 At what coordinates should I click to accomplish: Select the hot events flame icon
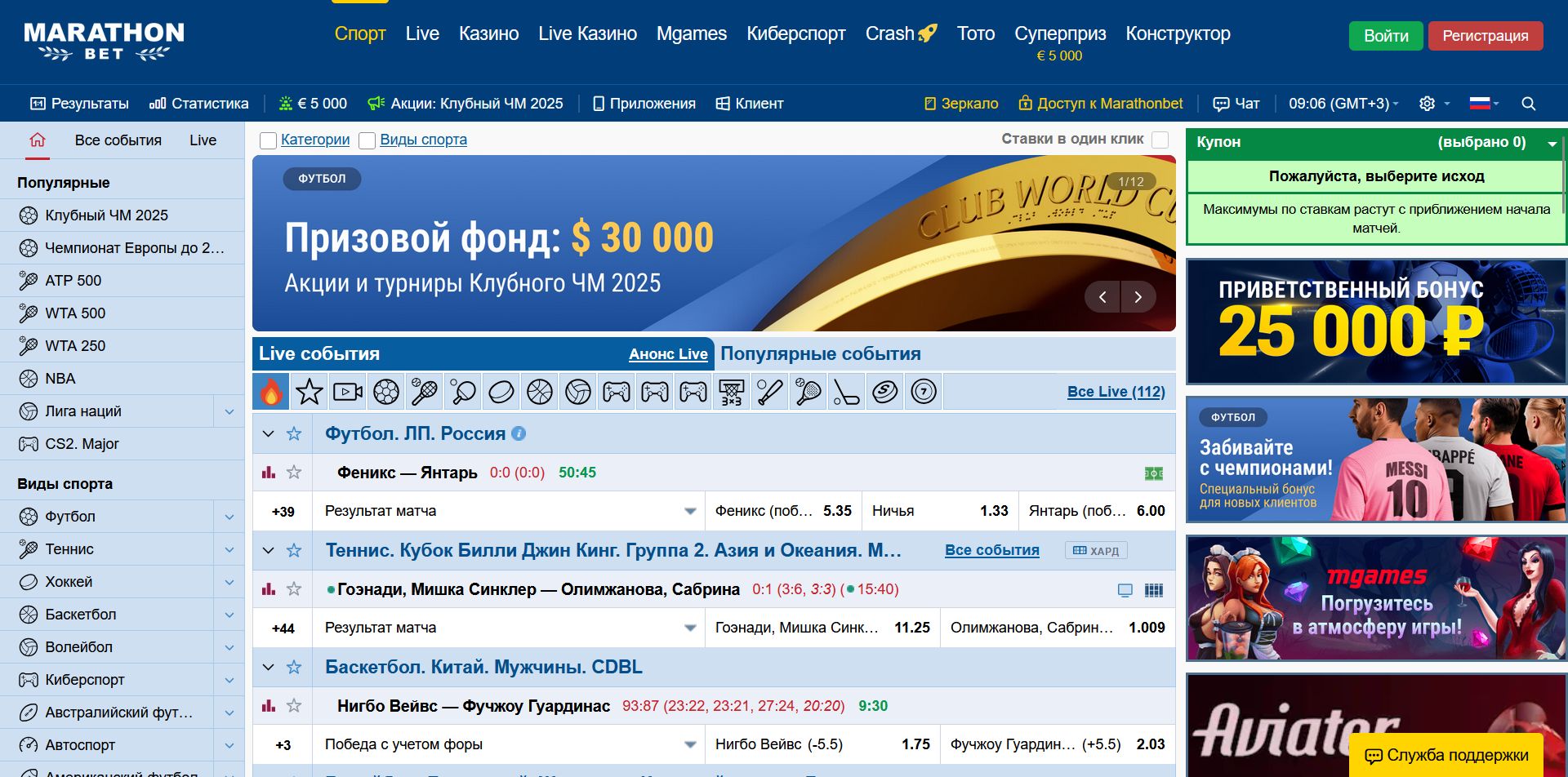pyautogui.click(x=271, y=391)
